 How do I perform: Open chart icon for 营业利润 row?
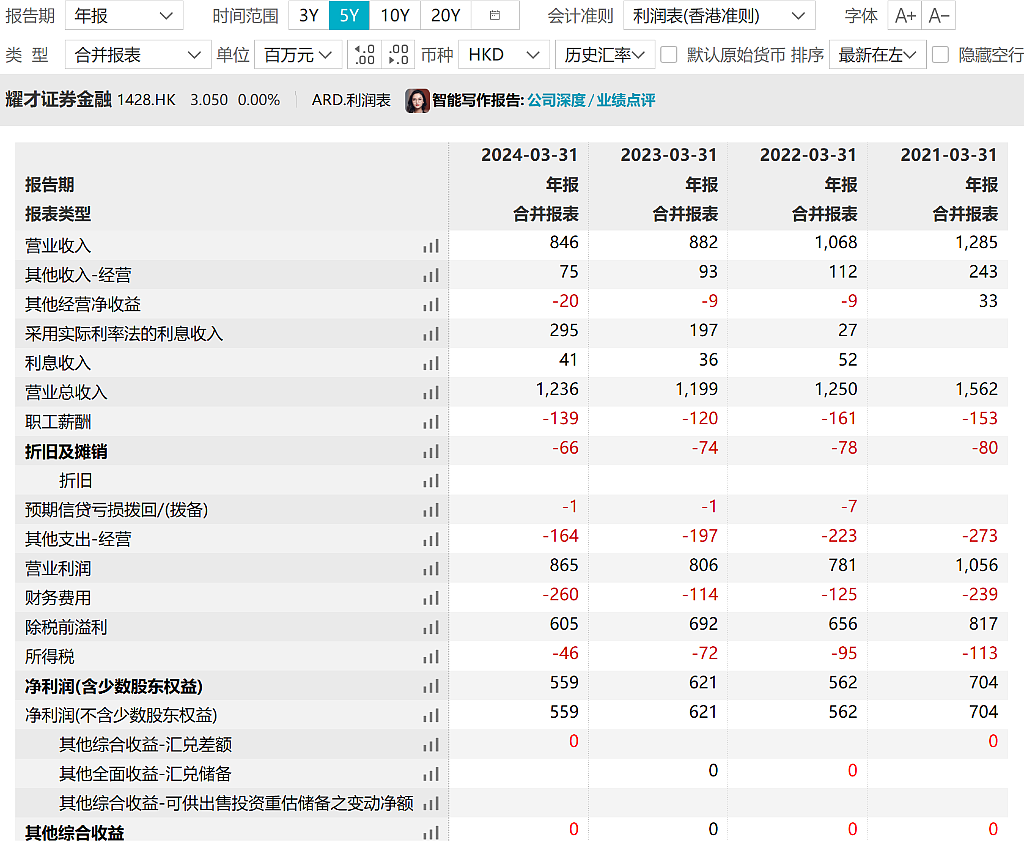click(430, 570)
